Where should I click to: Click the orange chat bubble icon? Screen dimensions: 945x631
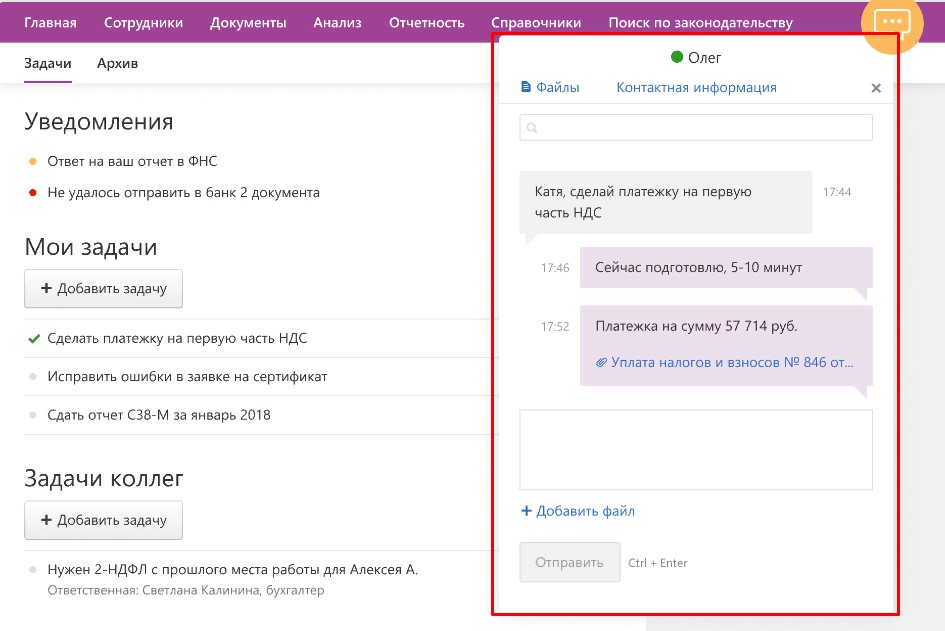[x=891, y=22]
